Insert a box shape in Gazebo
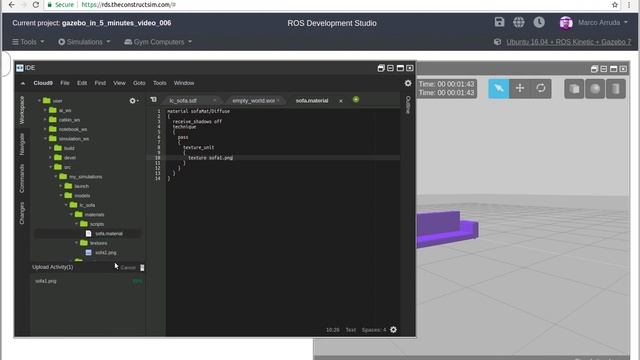The width and height of the screenshot is (640, 360). coord(574,89)
